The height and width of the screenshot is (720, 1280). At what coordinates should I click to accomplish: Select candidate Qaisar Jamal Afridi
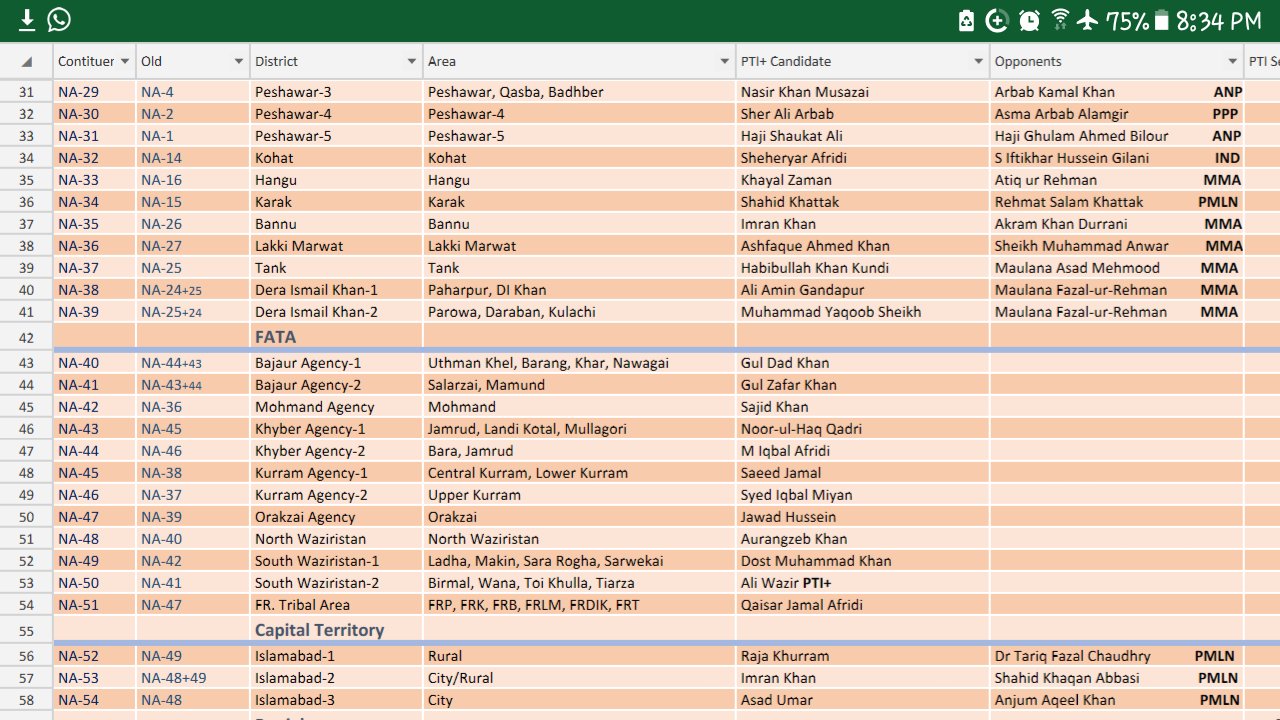[863, 605]
